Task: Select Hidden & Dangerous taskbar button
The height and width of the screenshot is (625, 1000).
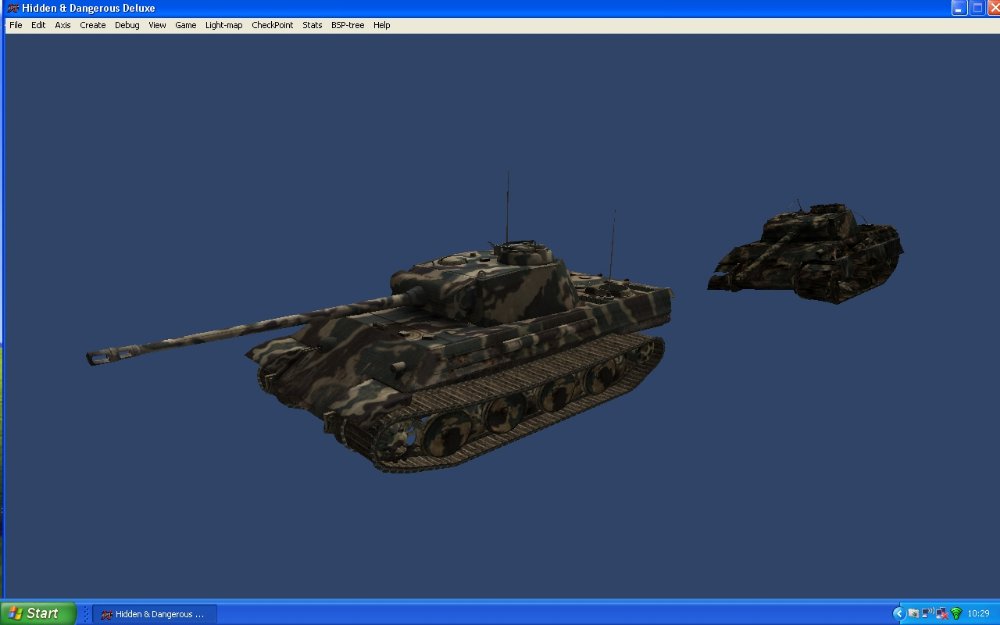Action: pyautogui.click(x=155, y=614)
